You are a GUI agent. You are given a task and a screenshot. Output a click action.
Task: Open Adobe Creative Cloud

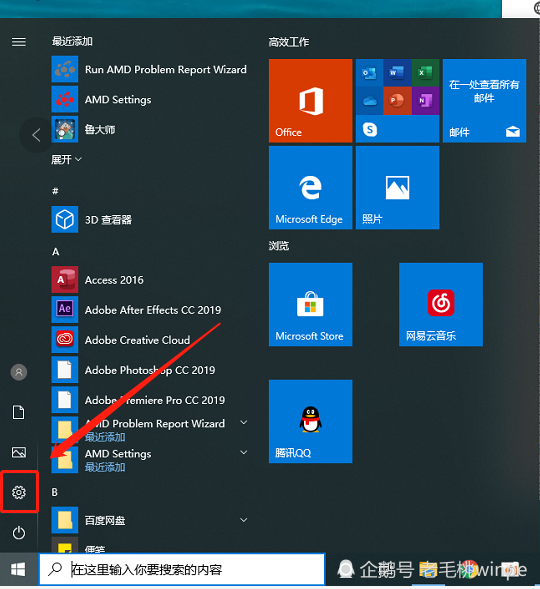click(150, 340)
